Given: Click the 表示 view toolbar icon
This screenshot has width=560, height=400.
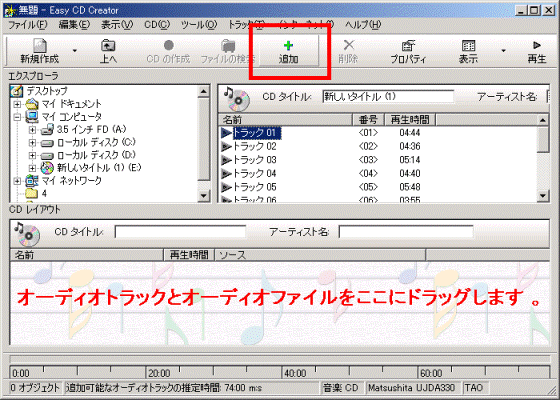Looking at the screenshot, I should 468,46.
